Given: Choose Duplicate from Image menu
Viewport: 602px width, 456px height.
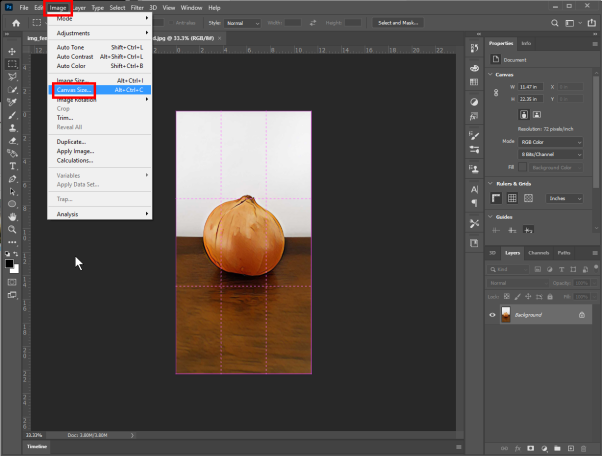Looking at the screenshot, I should tap(100, 142).
